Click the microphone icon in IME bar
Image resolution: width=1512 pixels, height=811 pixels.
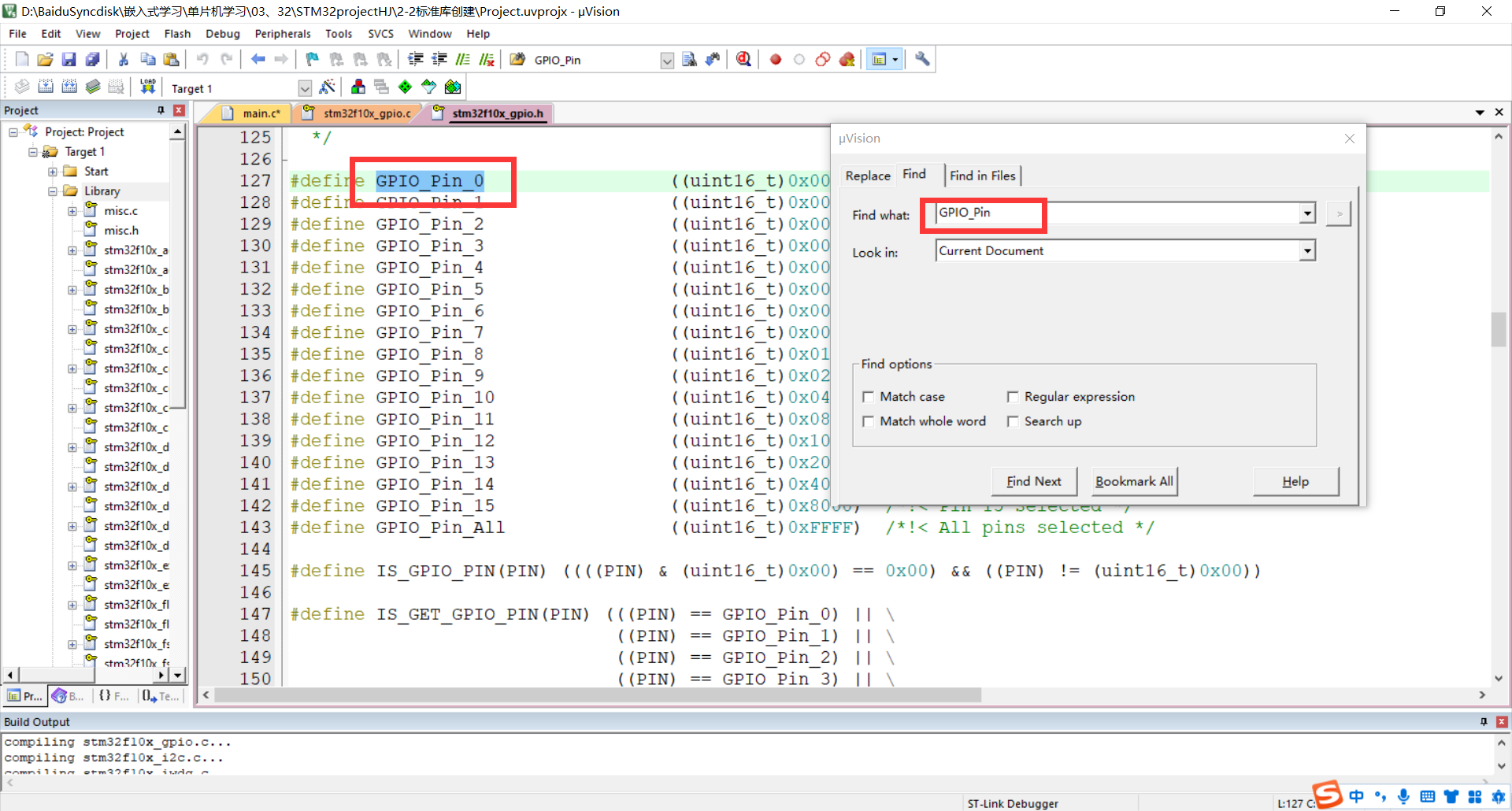(x=1403, y=796)
